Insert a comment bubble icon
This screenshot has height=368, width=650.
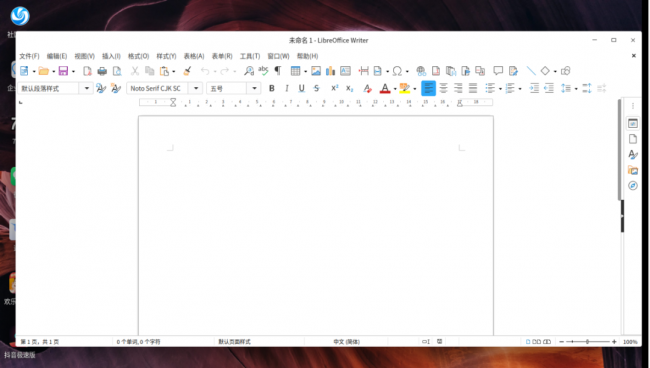coord(498,70)
